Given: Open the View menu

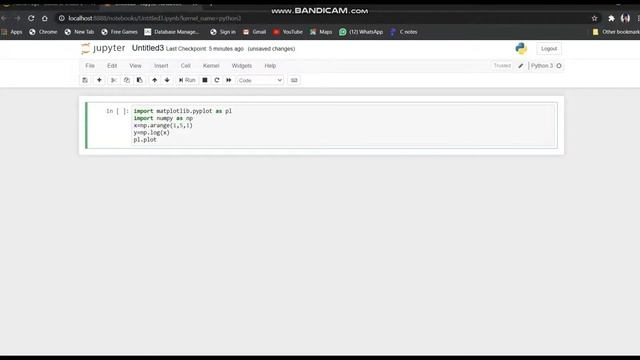Looking at the screenshot, I should 135,66.
